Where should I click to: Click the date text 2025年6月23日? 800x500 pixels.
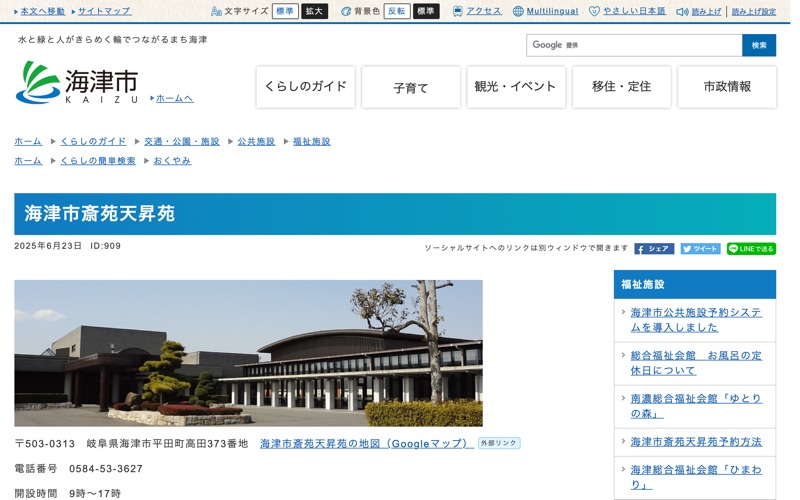48,246
